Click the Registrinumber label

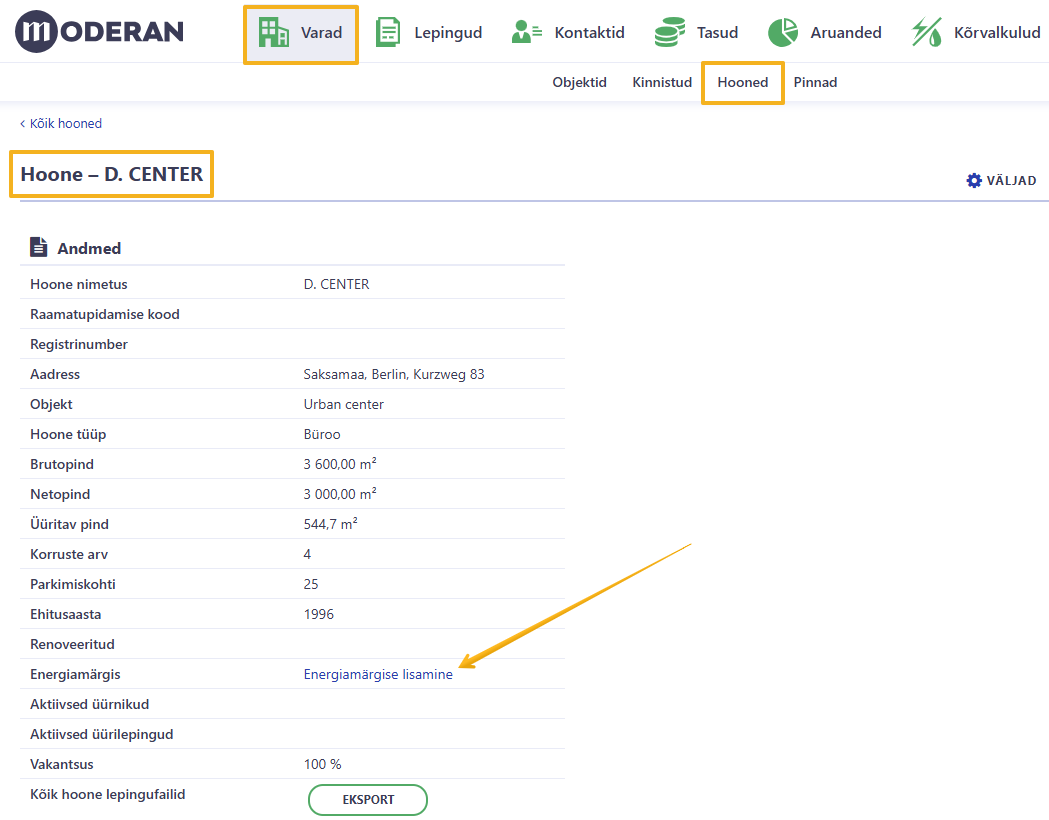point(79,344)
